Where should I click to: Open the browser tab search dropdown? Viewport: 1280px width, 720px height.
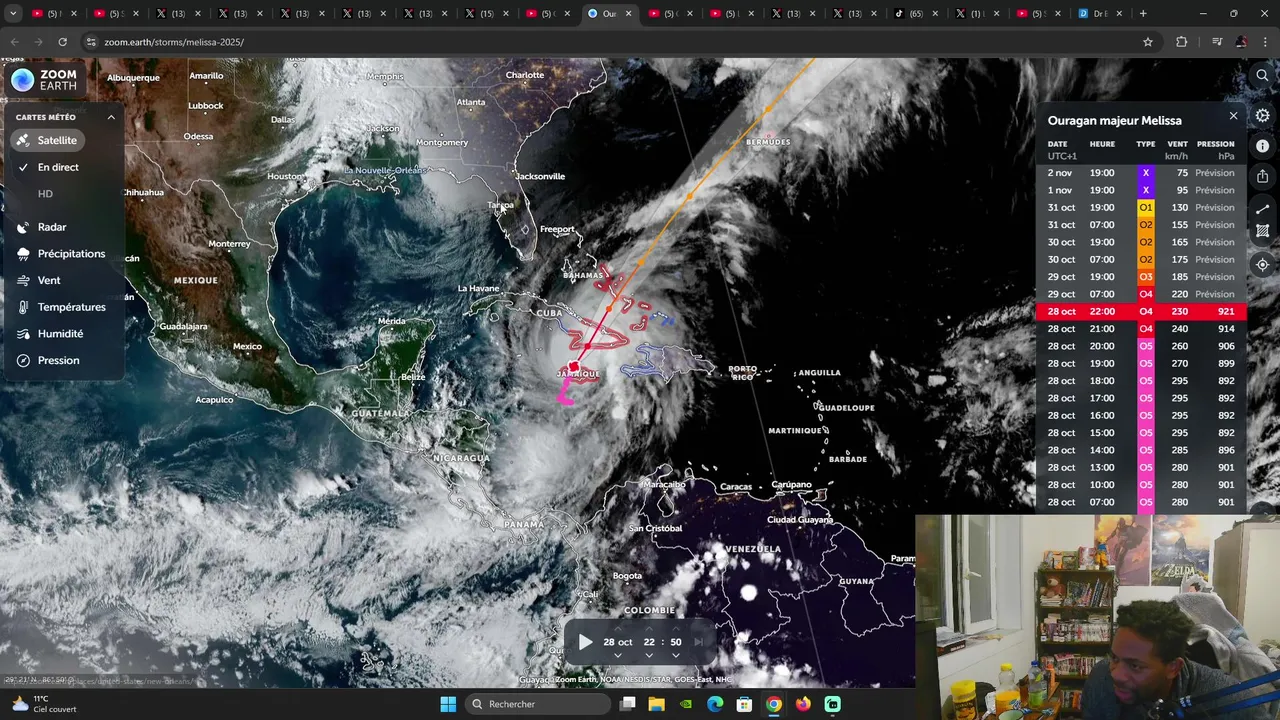[x=13, y=14]
